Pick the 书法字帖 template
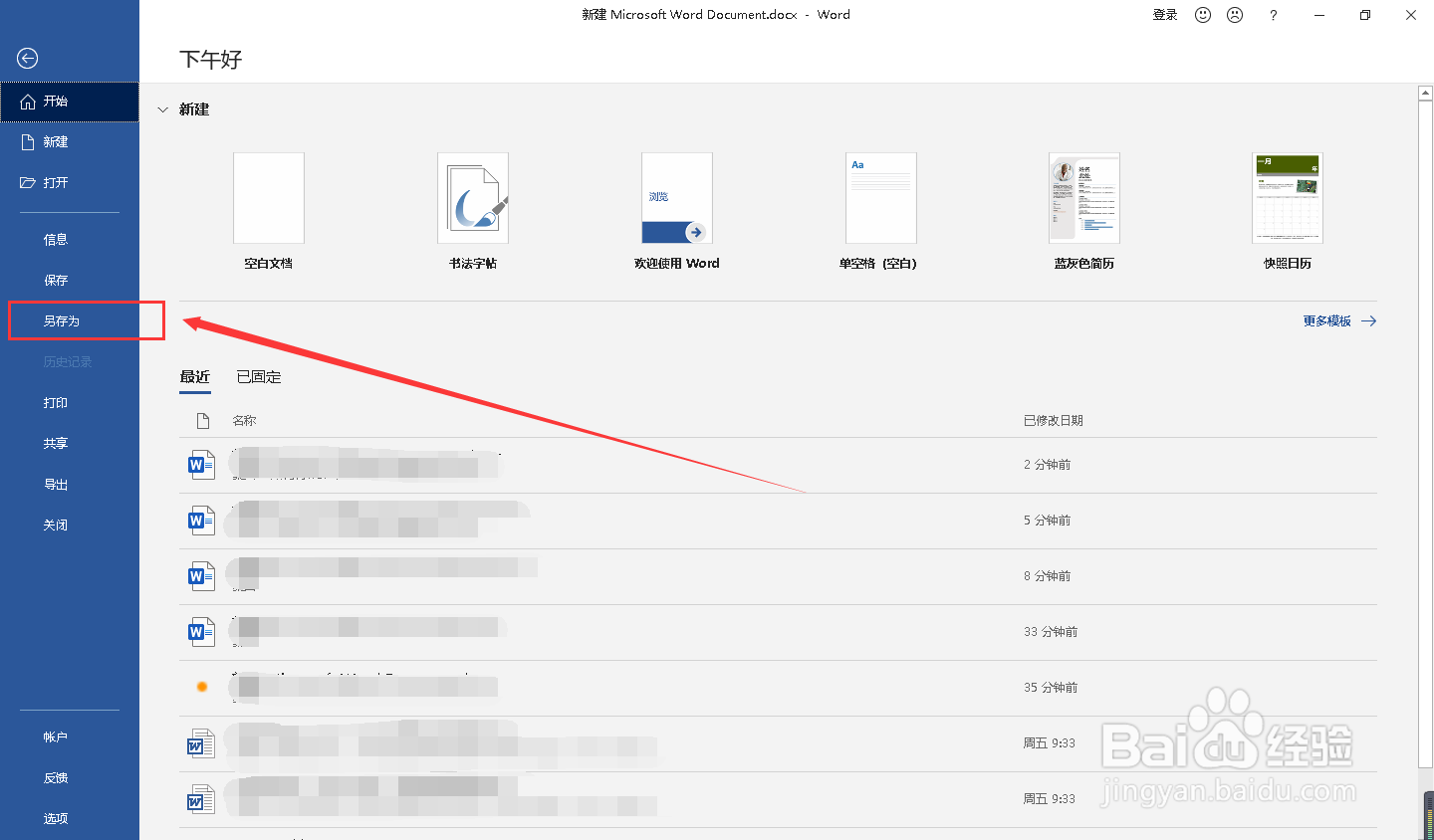 [473, 211]
